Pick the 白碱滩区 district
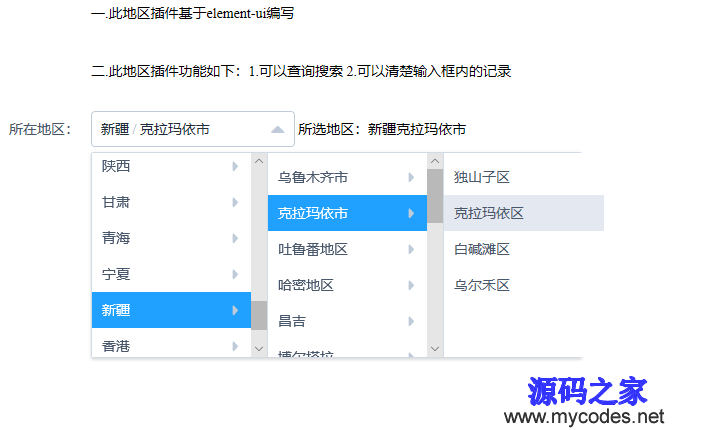This screenshot has width=702, height=430. 524,249
